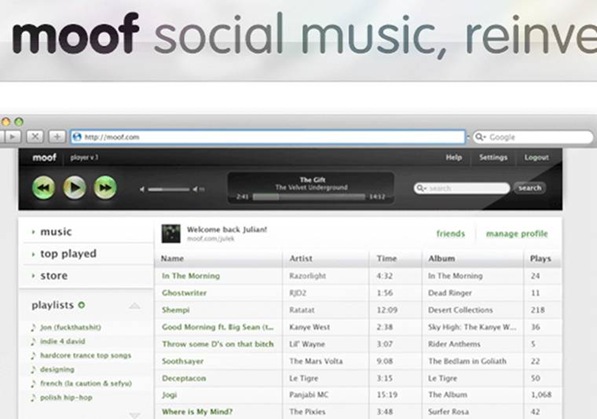This screenshot has width=597, height=419.
Task: Click album Surfer Rosa cell
Action: [448, 412]
